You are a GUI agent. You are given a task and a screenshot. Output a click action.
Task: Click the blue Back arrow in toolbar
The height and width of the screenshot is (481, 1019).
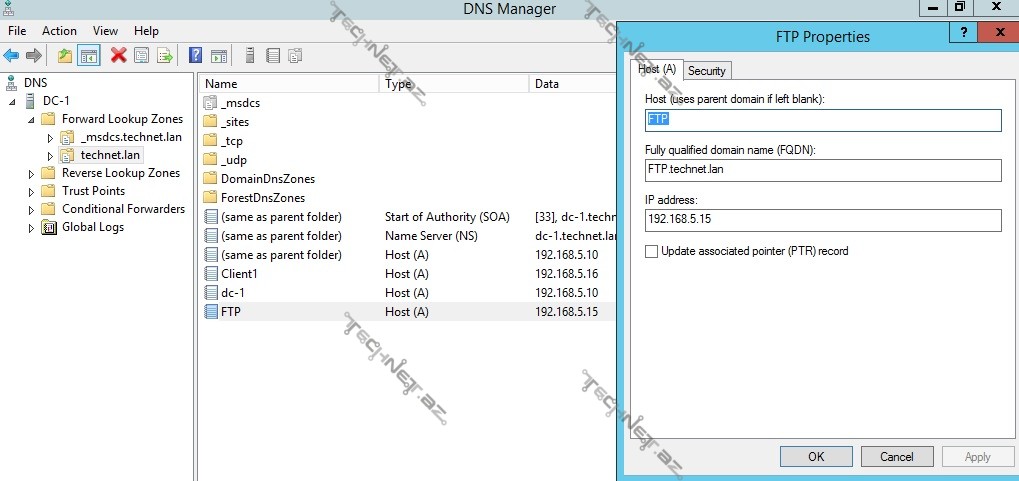pyautogui.click(x=11, y=55)
